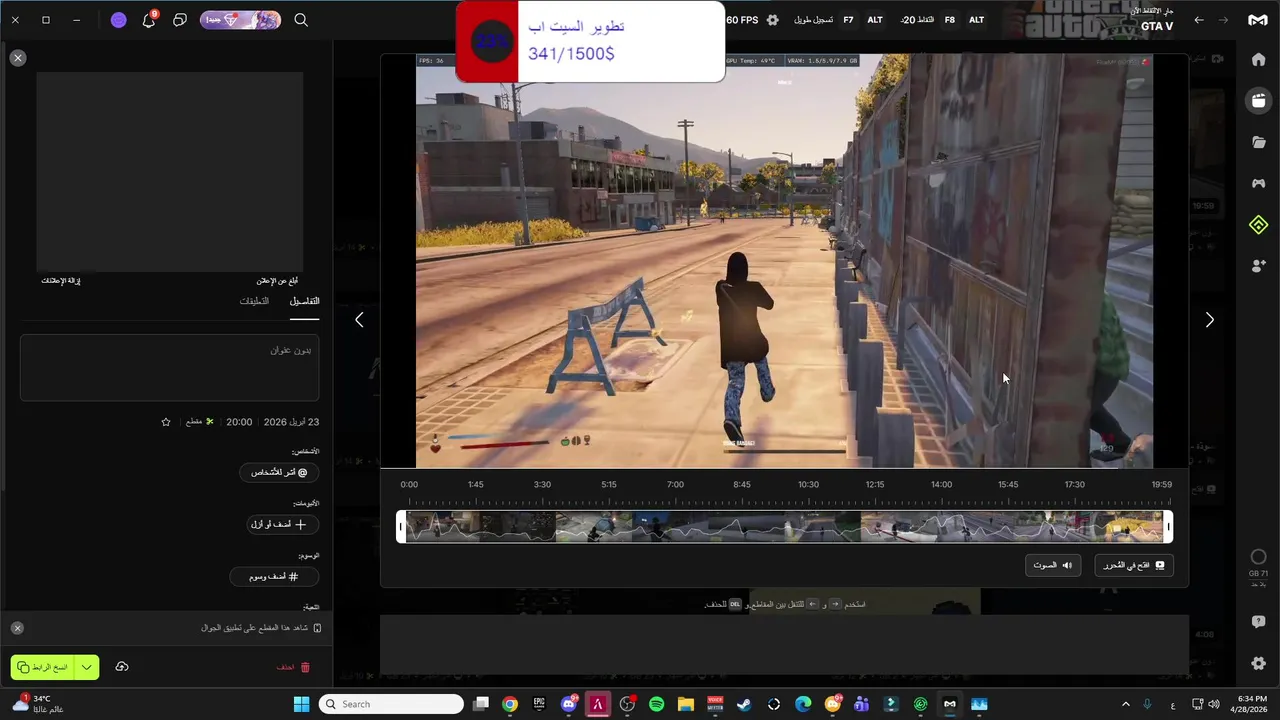
Task: Open the recording settings gear next to 60 FPS
Action: click(772, 20)
